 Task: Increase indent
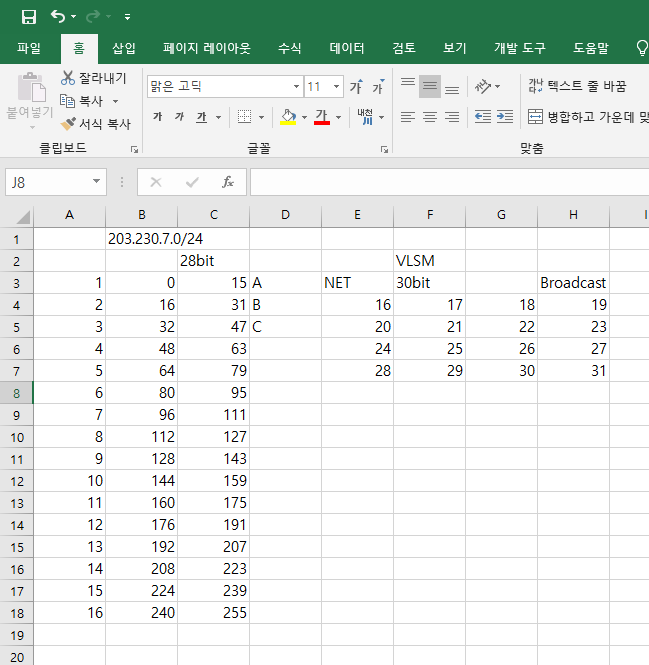click(505, 117)
